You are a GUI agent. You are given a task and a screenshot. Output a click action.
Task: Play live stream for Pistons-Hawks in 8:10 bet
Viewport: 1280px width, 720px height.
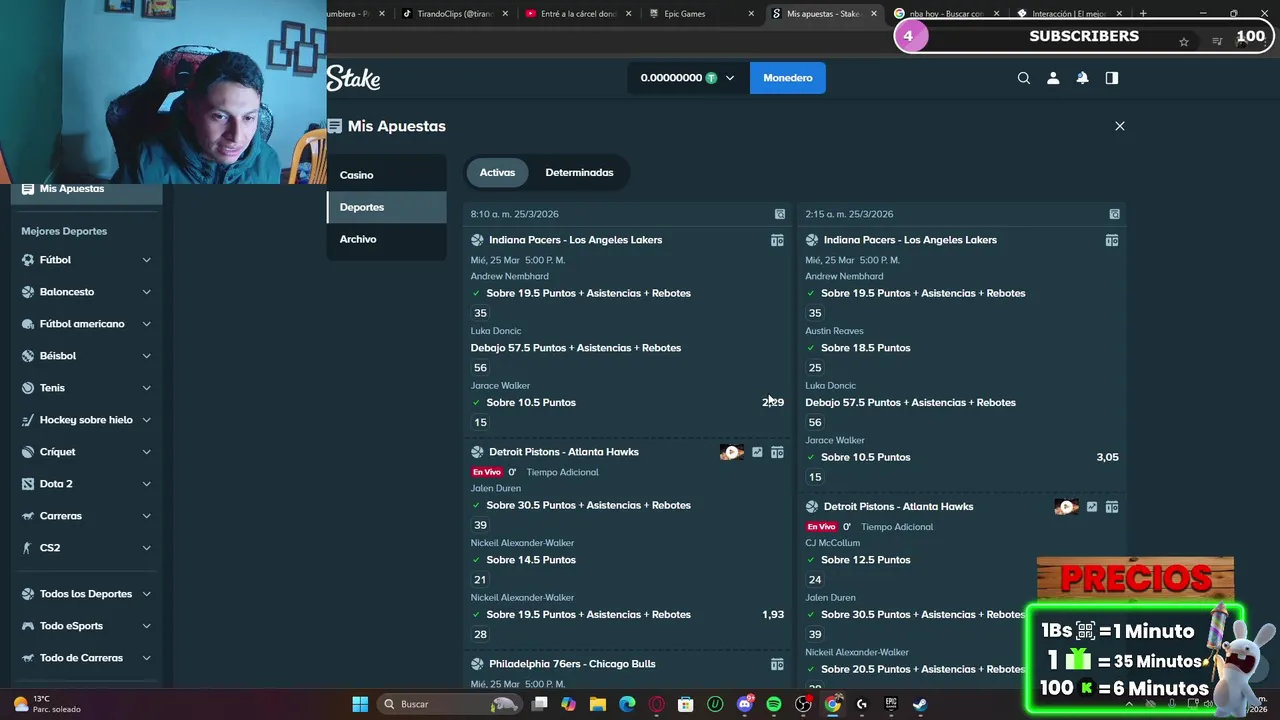732,452
